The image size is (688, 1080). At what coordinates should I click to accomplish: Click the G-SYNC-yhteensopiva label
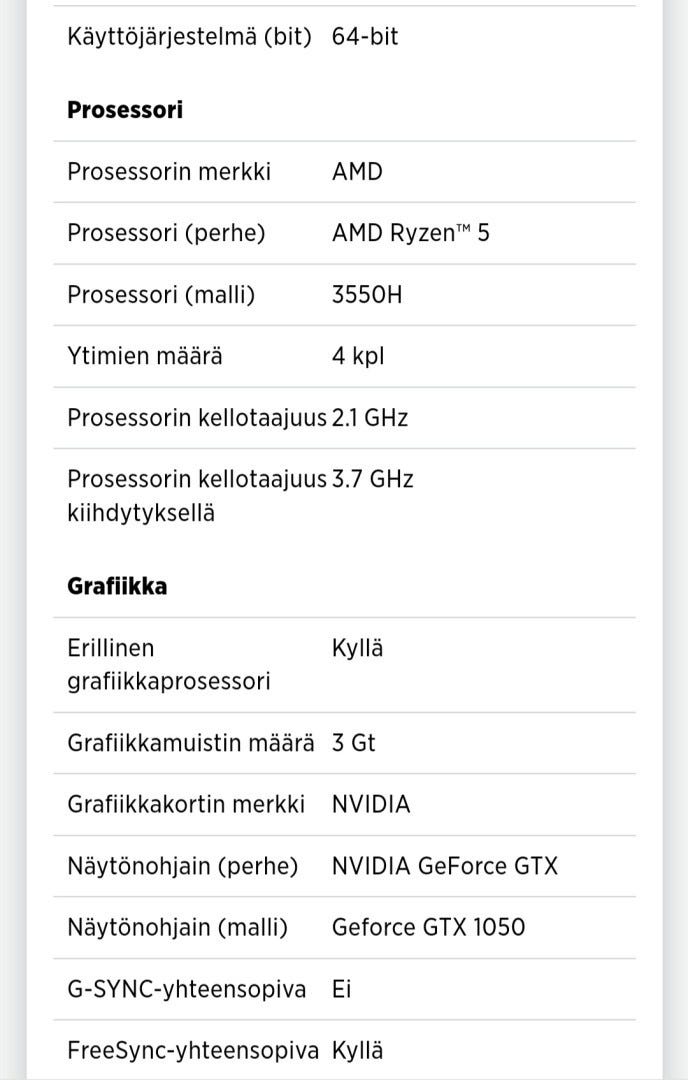click(187, 989)
